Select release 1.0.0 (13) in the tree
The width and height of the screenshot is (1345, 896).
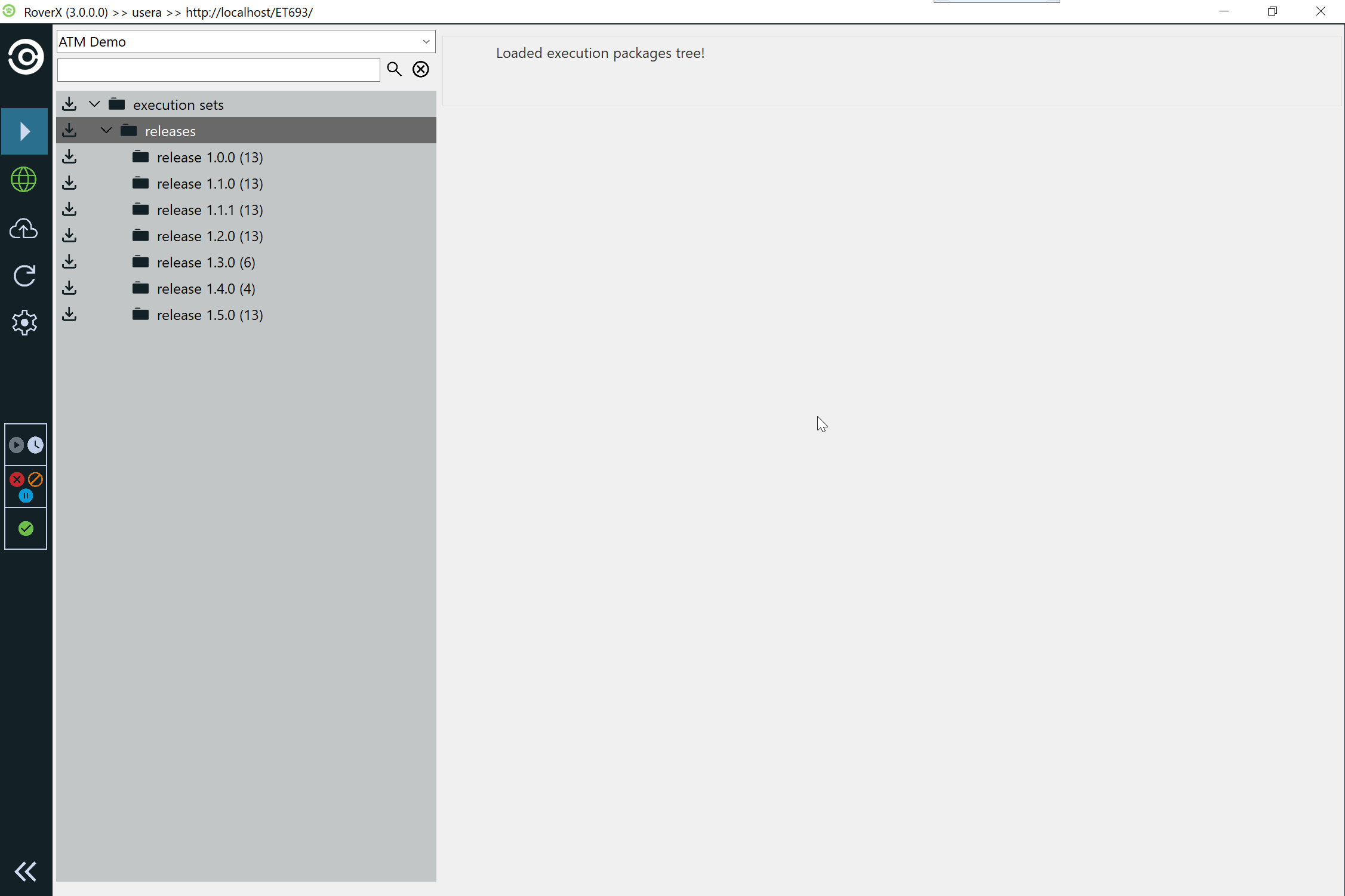pyautogui.click(x=210, y=158)
